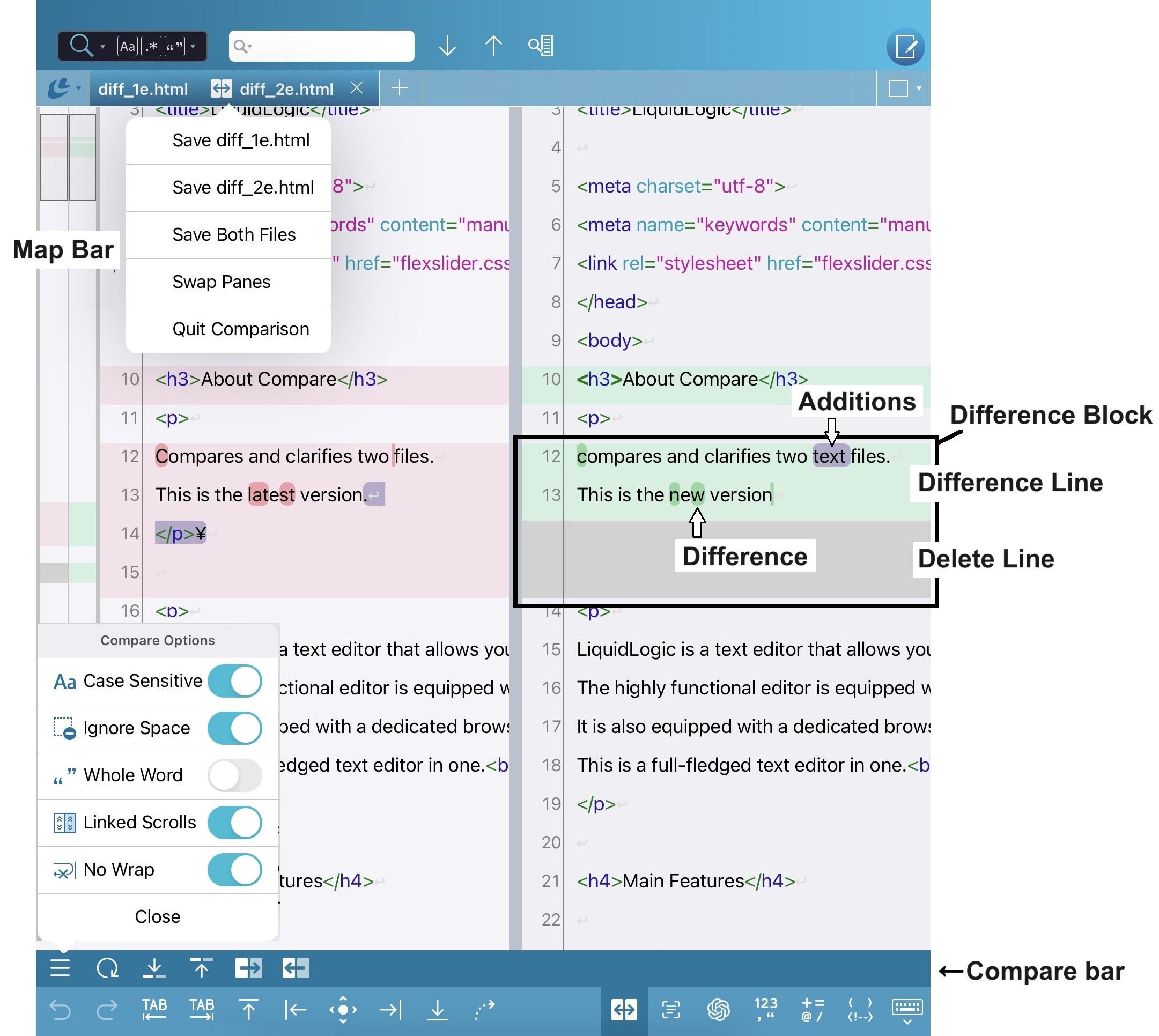1159x1036 pixels.
Task: Close the Compare Options panel
Action: [x=158, y=916]
